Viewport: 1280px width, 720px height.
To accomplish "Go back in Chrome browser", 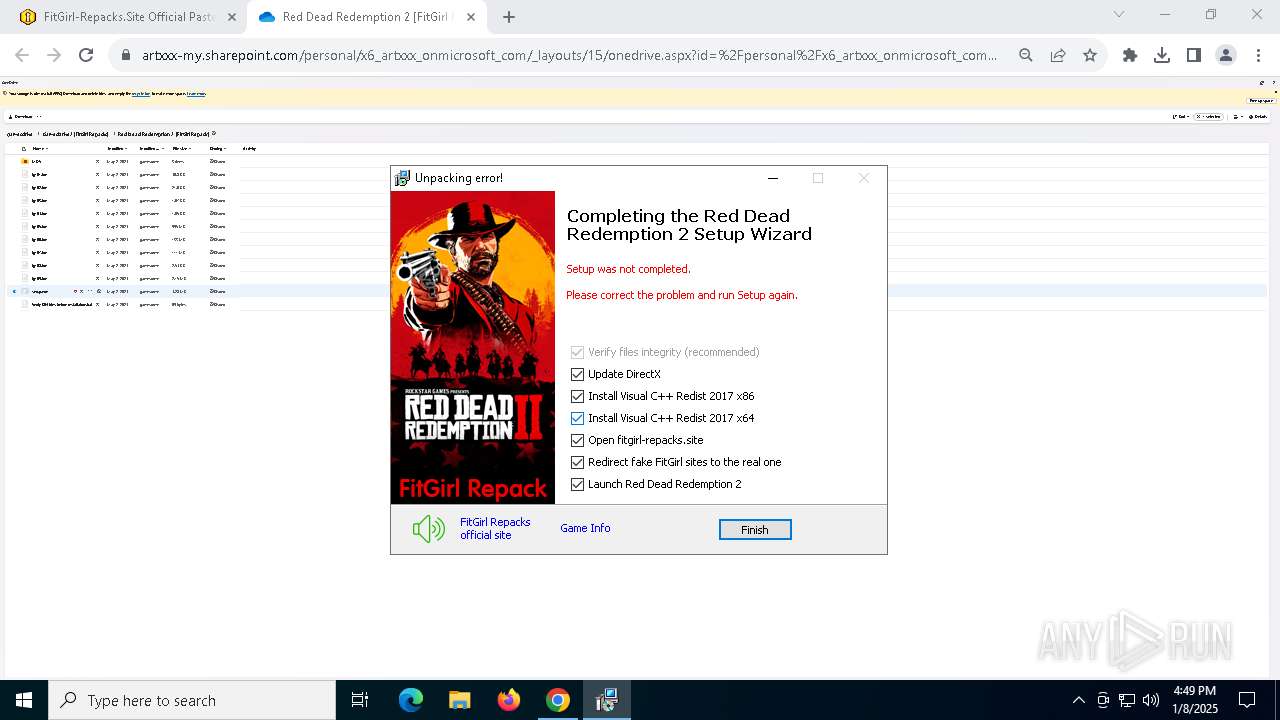I will pyautogui.click(x=22, y=55).
